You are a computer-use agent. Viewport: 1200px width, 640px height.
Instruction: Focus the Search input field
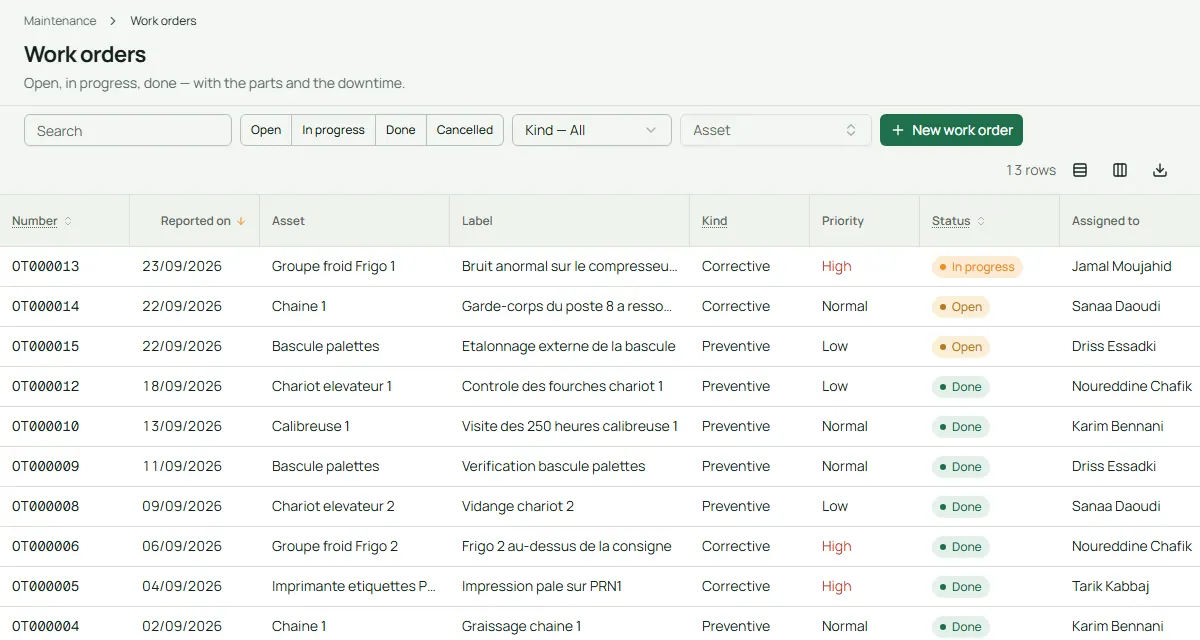(x=128, y=130)
